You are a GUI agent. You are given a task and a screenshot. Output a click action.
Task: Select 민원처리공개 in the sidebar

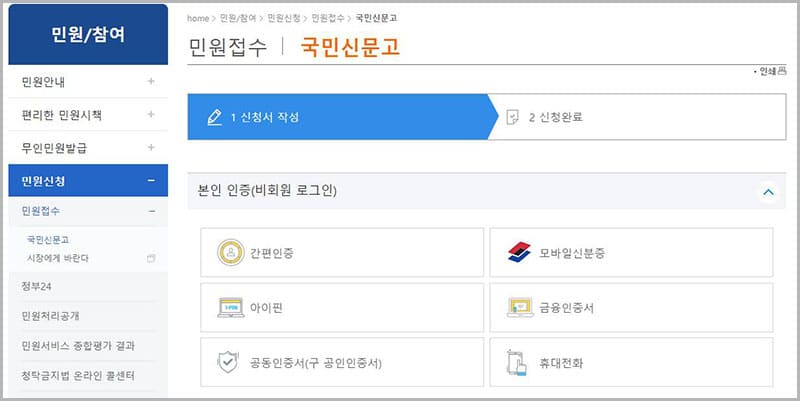(51, 316)
